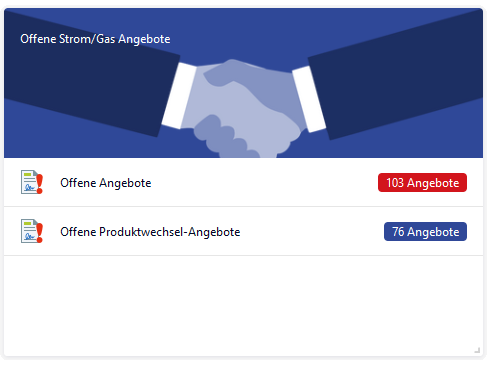
Task: Click the right white shirt cuff in the banner
Action: pyautogui.click(x=309, y=99)
